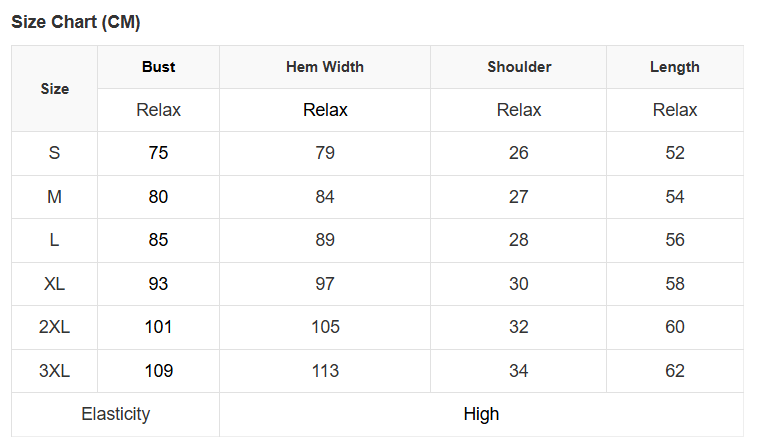Select the Size column header
Screen dimensions: 760x440
[x=55, y=89]
